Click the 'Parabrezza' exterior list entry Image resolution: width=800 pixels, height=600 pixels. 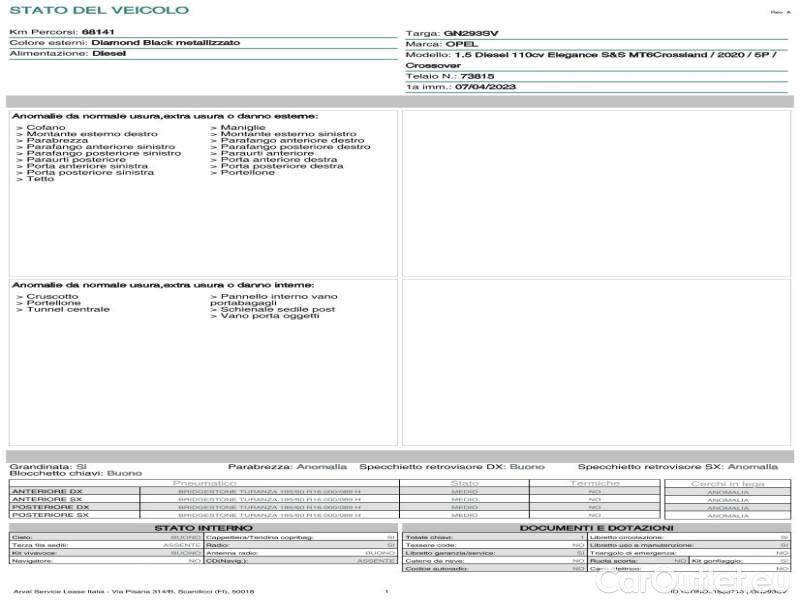57,140
